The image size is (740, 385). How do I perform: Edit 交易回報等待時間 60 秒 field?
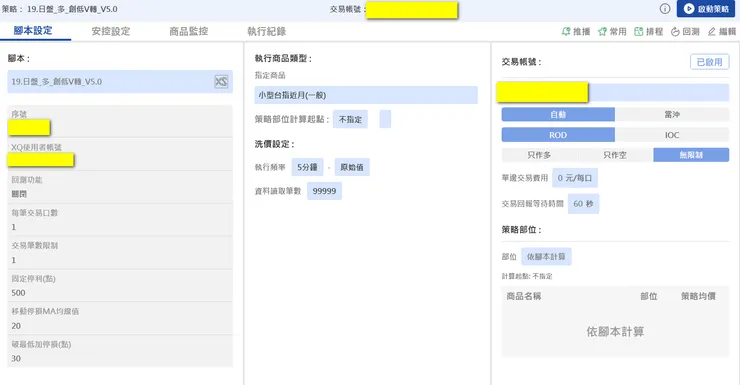pyautogui.click(x=583, y=204)
